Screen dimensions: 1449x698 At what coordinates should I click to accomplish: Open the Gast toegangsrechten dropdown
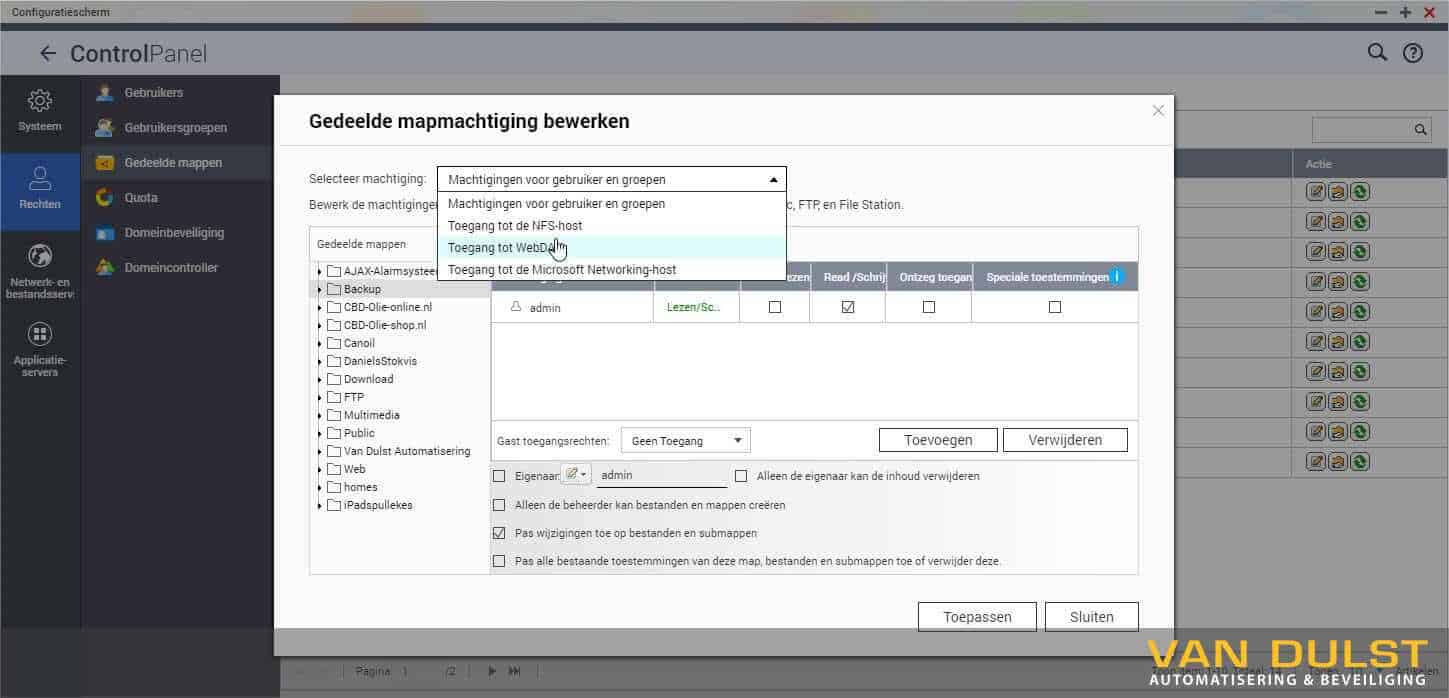(685, 440)
